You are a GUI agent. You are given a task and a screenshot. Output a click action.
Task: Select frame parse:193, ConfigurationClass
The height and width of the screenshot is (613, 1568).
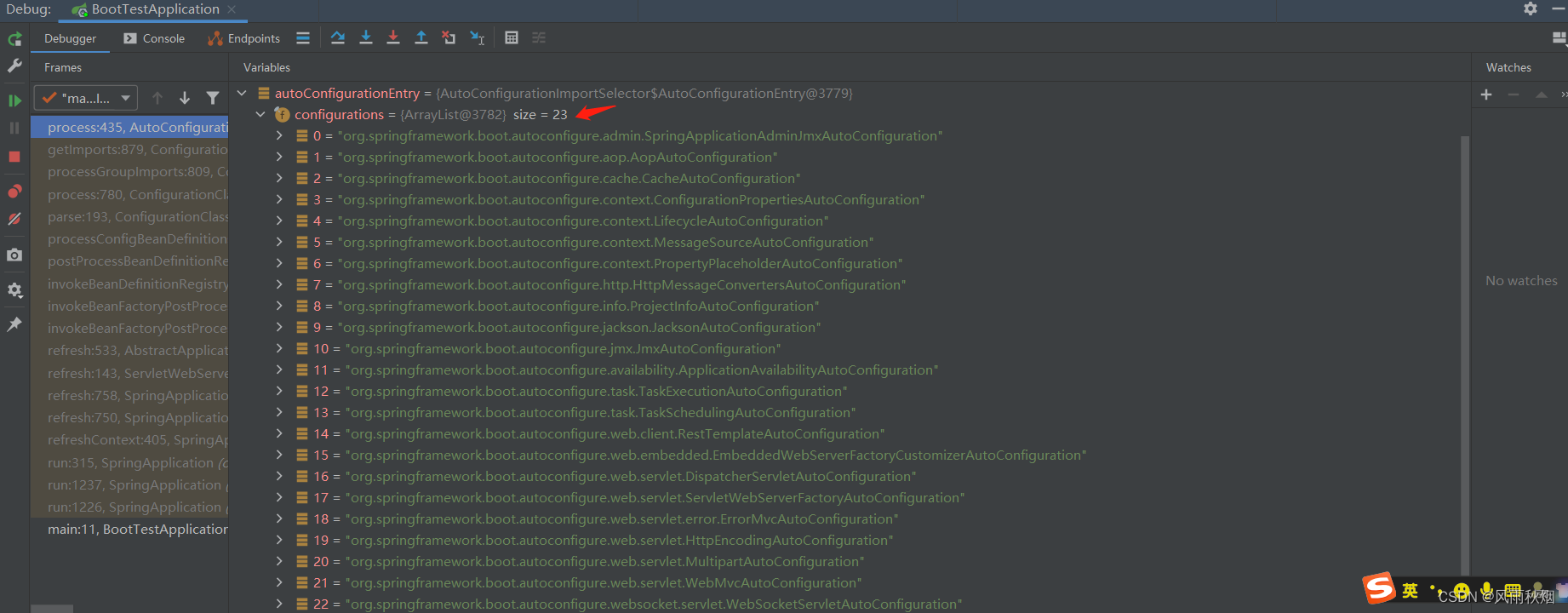129,216
